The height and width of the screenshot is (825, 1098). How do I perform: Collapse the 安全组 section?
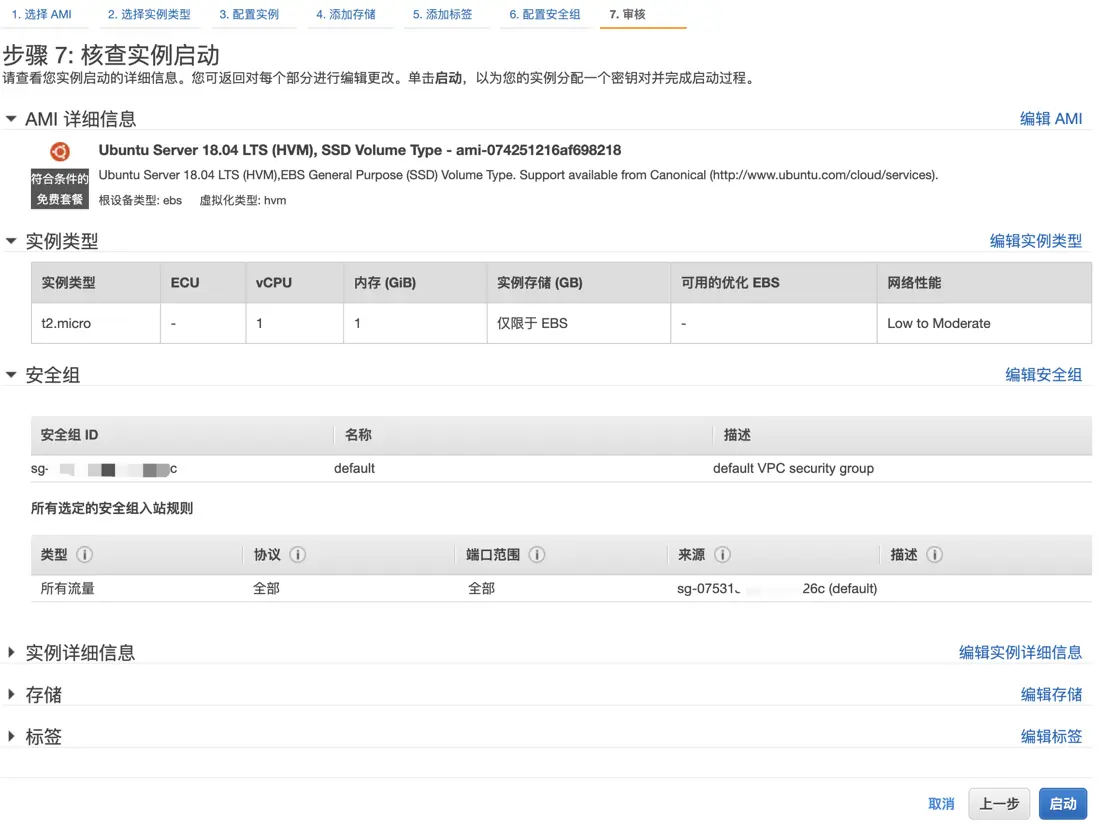pos(11,375)
